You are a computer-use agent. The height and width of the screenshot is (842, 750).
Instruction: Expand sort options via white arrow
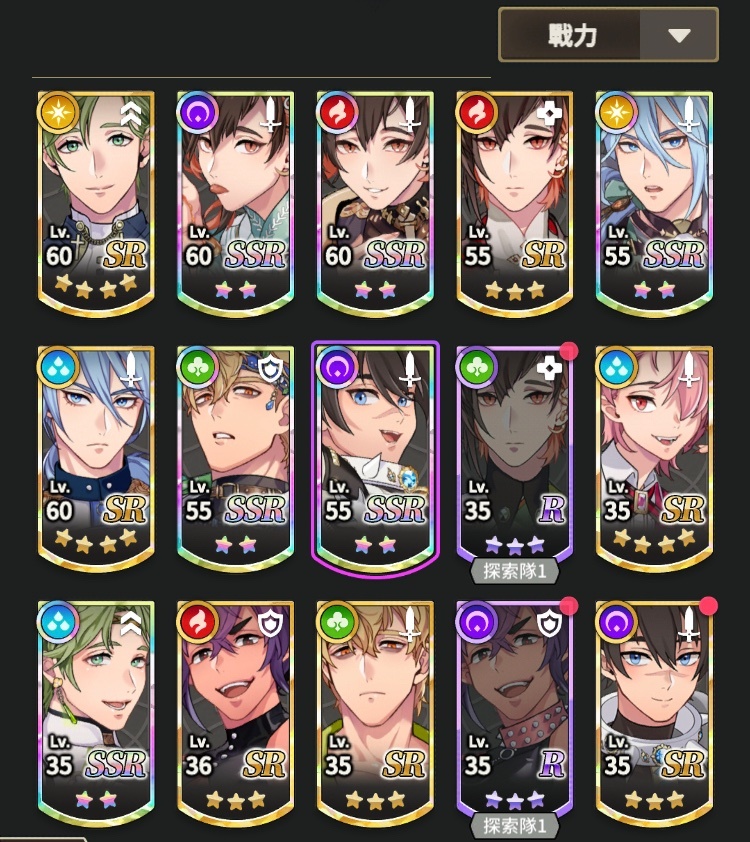[679, 35]
